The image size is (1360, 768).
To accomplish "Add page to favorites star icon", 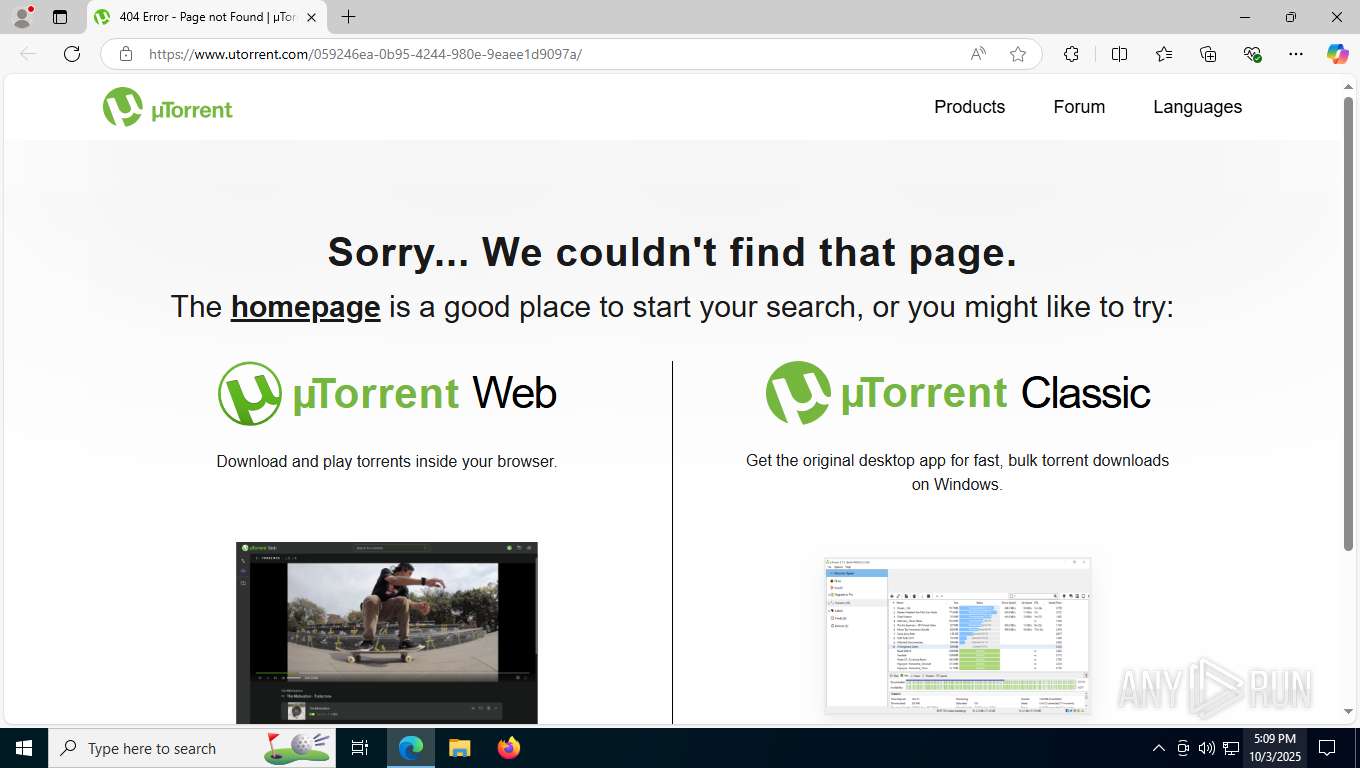I will [1018, 54].
